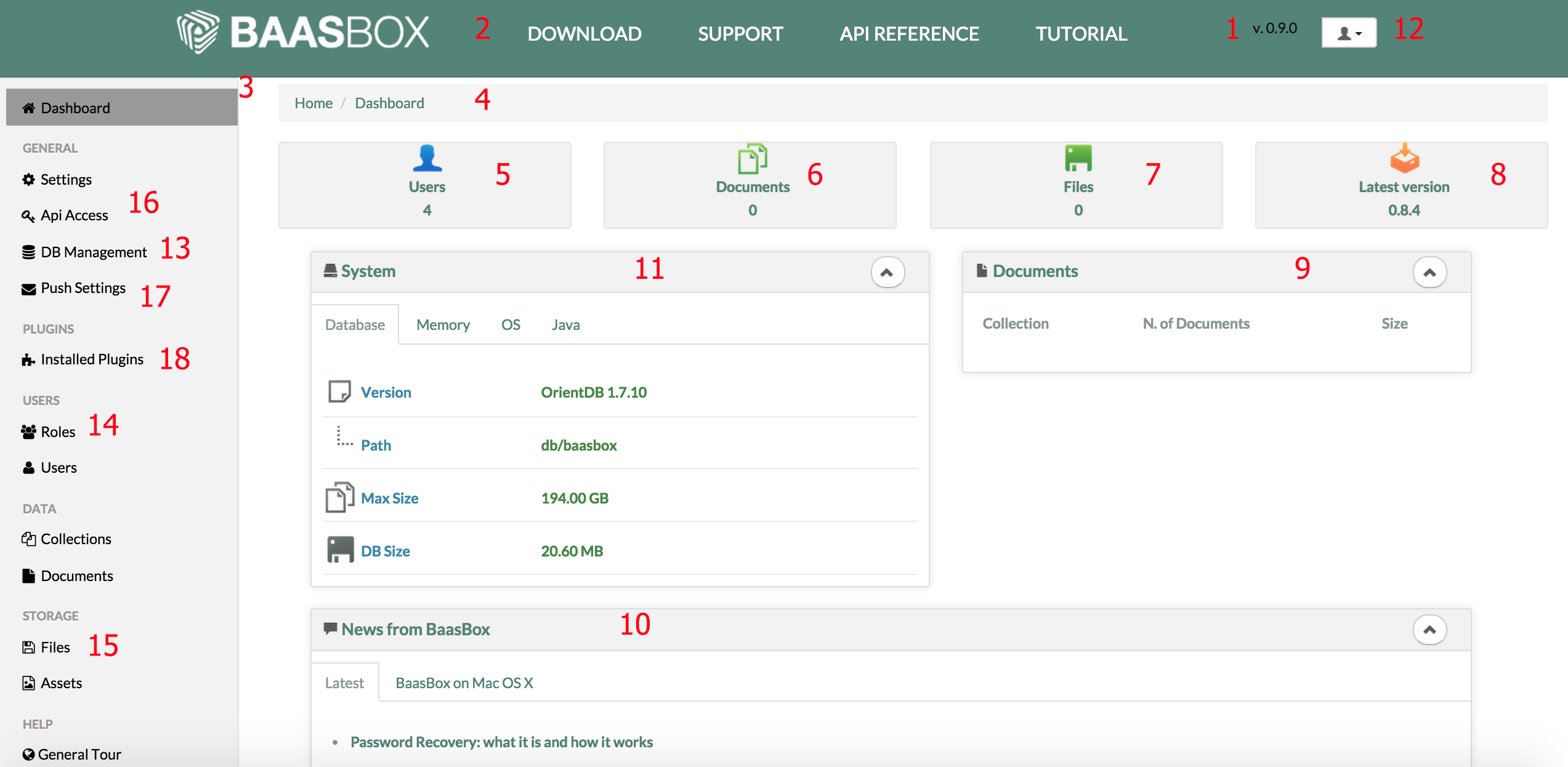The height and width of the screenshot is (767, 1568).
Task: Switch to the Java tab
Action: point(565,325)
